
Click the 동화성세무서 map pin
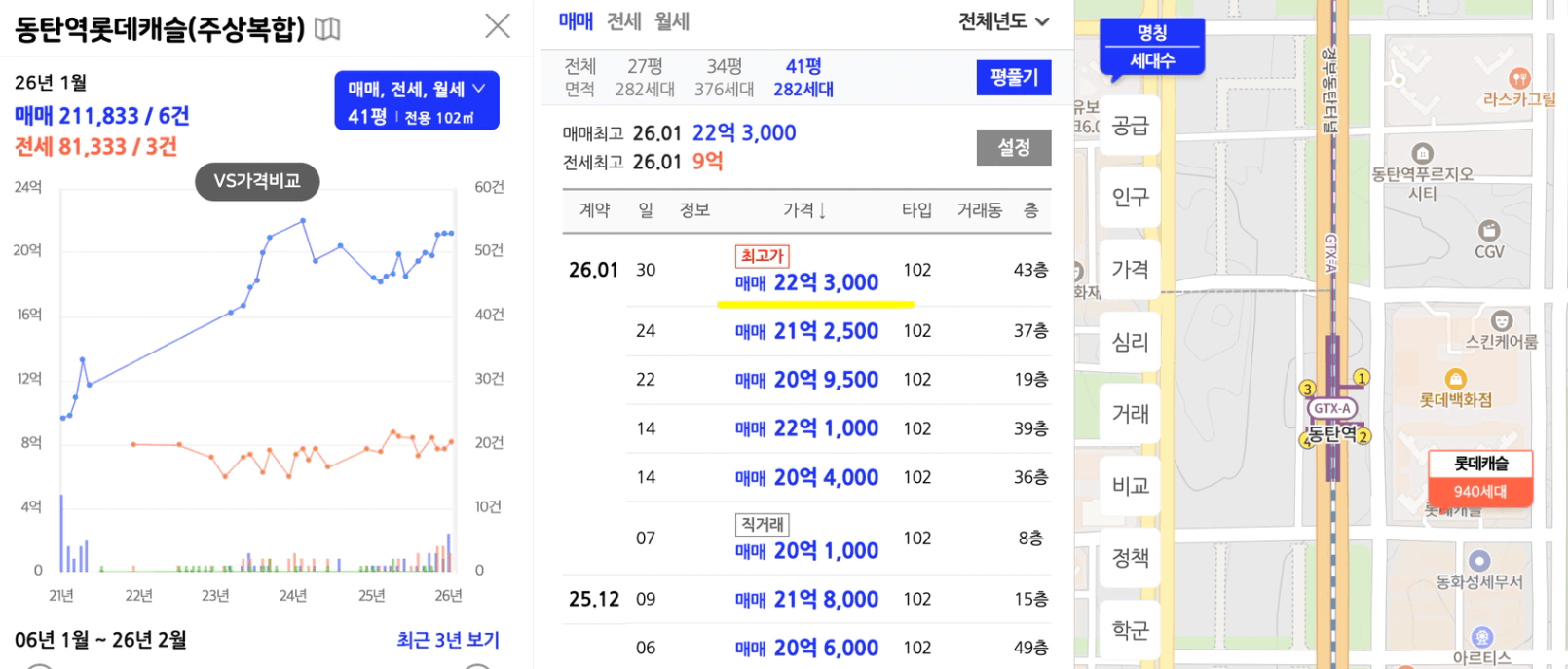pos(1479,561)
